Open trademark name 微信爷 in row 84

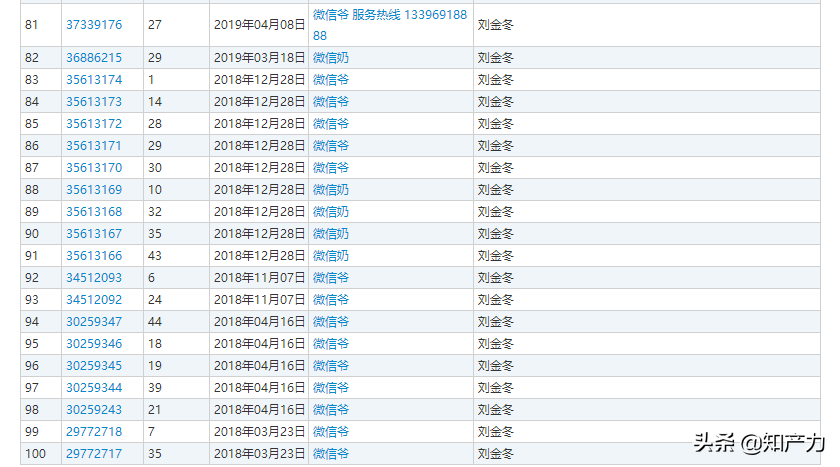pos(331,102)
